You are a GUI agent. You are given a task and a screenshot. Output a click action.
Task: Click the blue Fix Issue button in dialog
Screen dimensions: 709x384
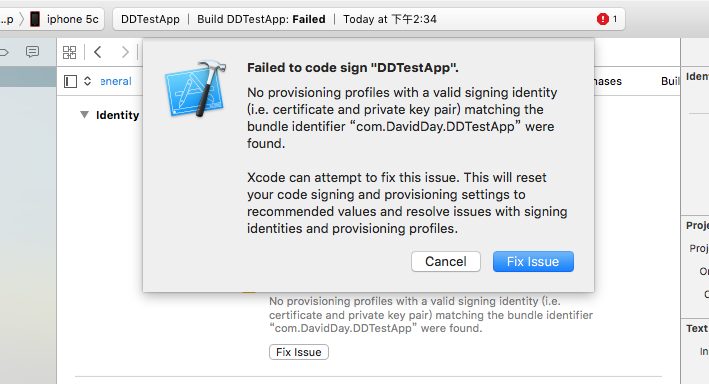coord(533,261)
